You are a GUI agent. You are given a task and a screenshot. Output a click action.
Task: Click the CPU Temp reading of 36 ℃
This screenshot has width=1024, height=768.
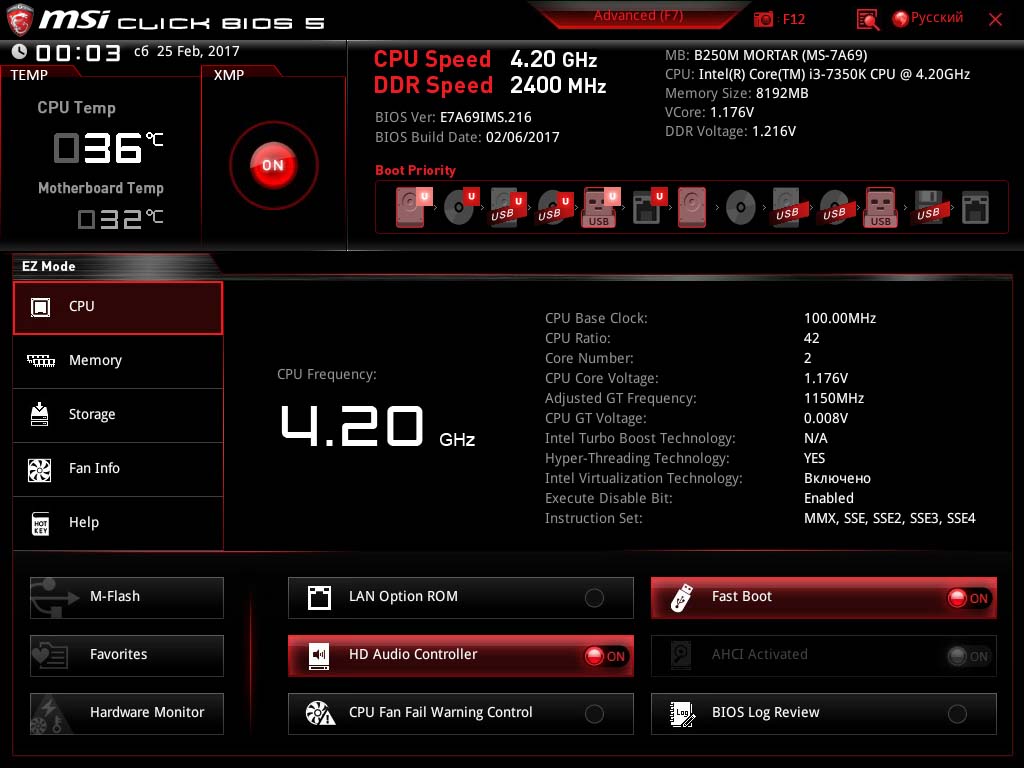(x=108, y=148)
